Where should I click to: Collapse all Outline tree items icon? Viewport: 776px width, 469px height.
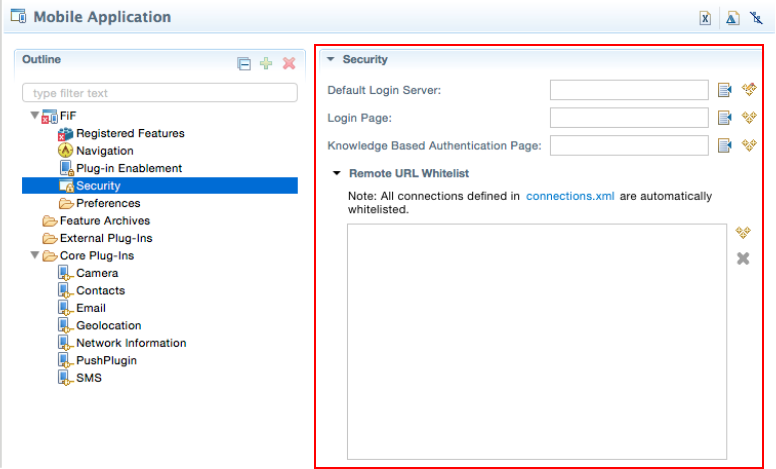[x=243, y=64]
